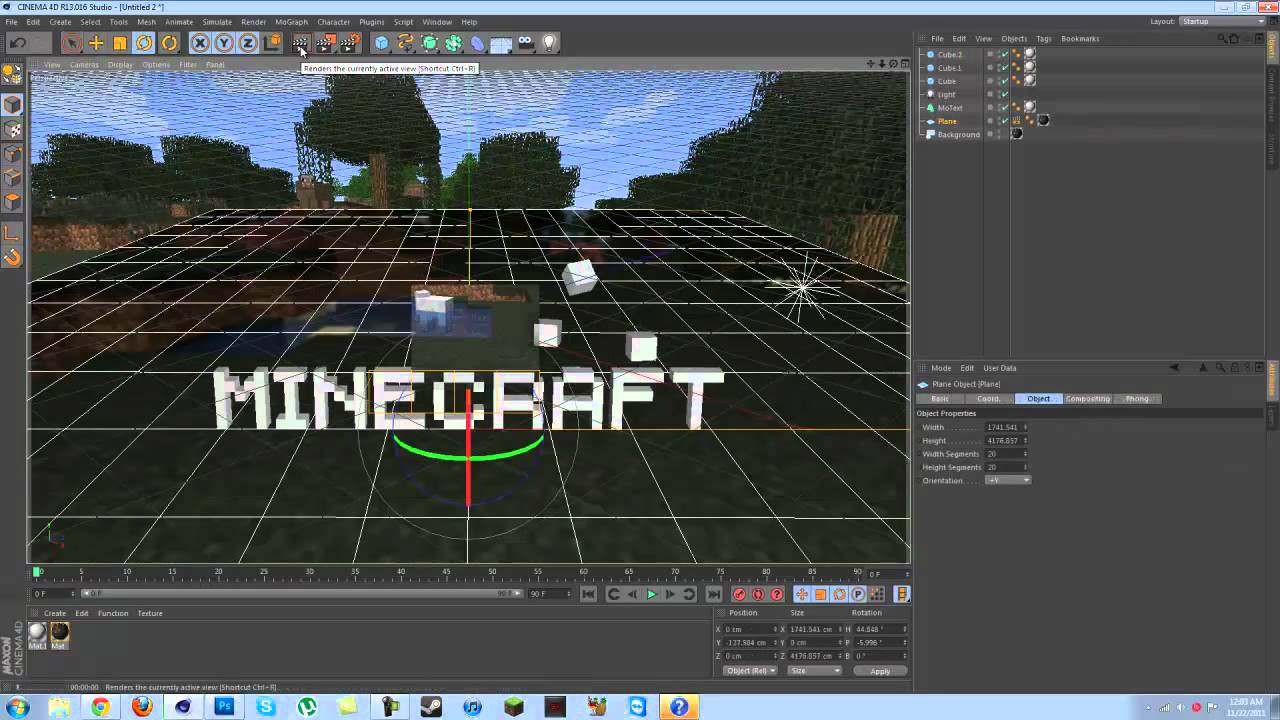Add a Light object bulb icon
The image size is (1280, 720).
click(x=549, y=43)
